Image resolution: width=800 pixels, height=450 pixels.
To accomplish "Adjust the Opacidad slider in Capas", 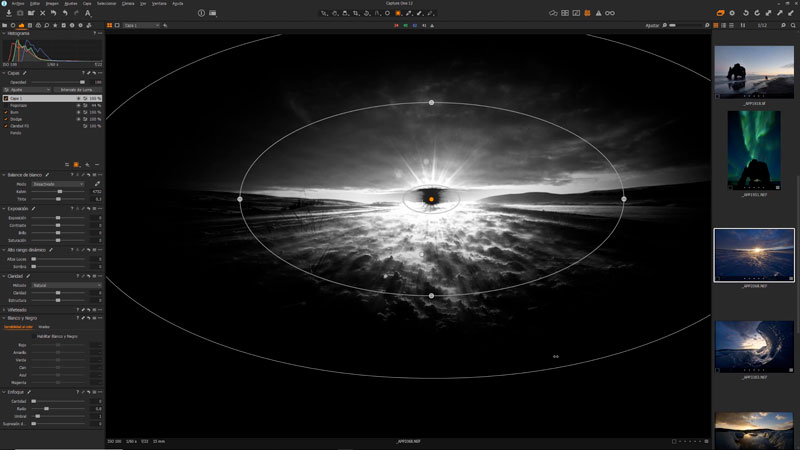I will tap(82, 81).
